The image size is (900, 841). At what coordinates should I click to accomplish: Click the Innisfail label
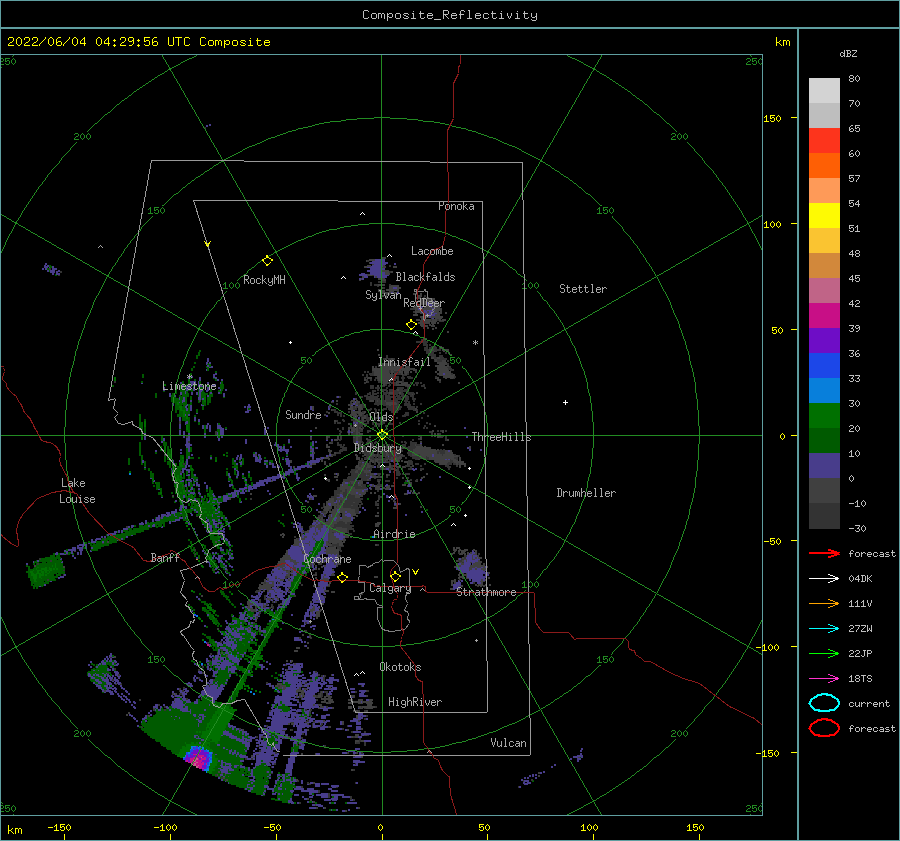tap(404, 362)
